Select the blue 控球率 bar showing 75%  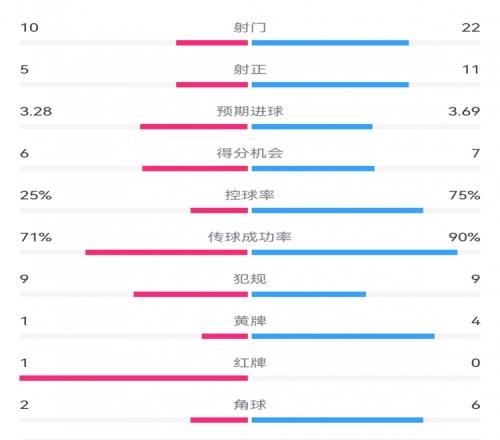338,210
